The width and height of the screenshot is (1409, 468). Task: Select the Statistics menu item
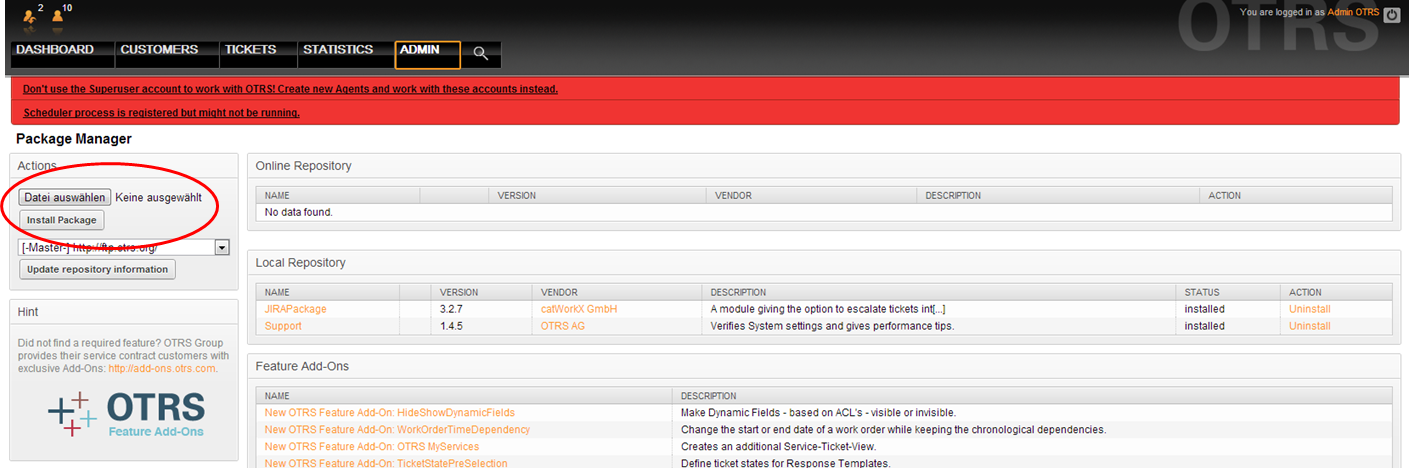click(338, 50)
